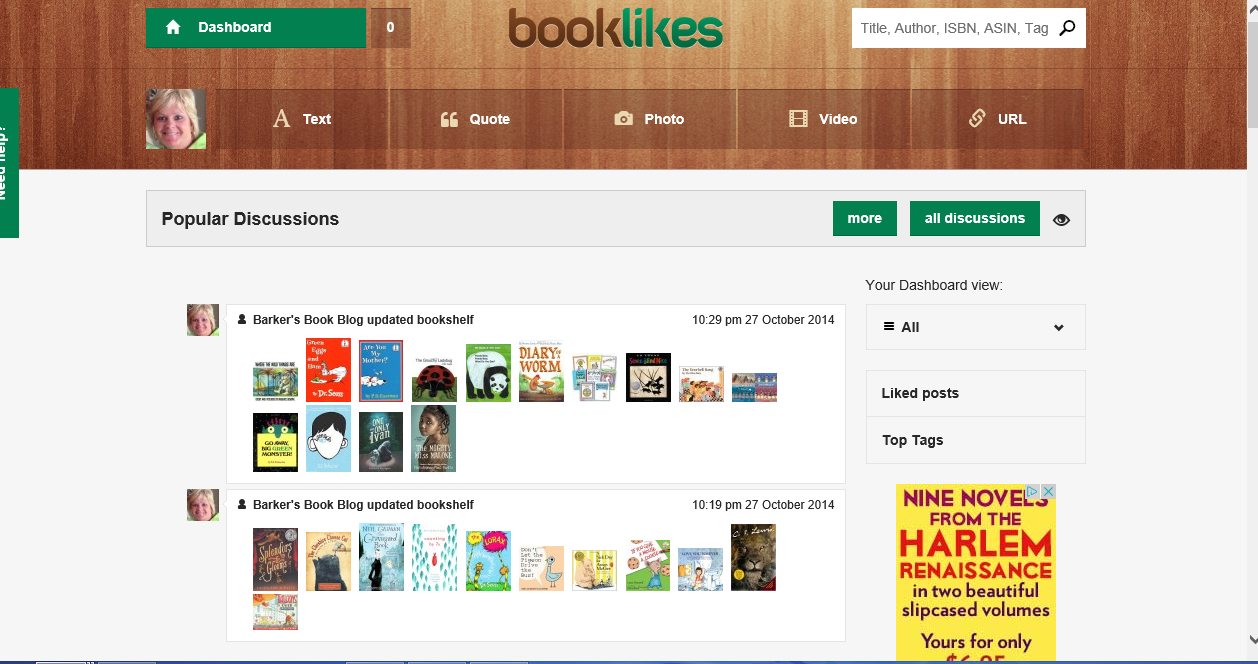1258x664 pixels.
Task: Open the list icon beside All
Action: pyautogui.click(x=886, y=327)
